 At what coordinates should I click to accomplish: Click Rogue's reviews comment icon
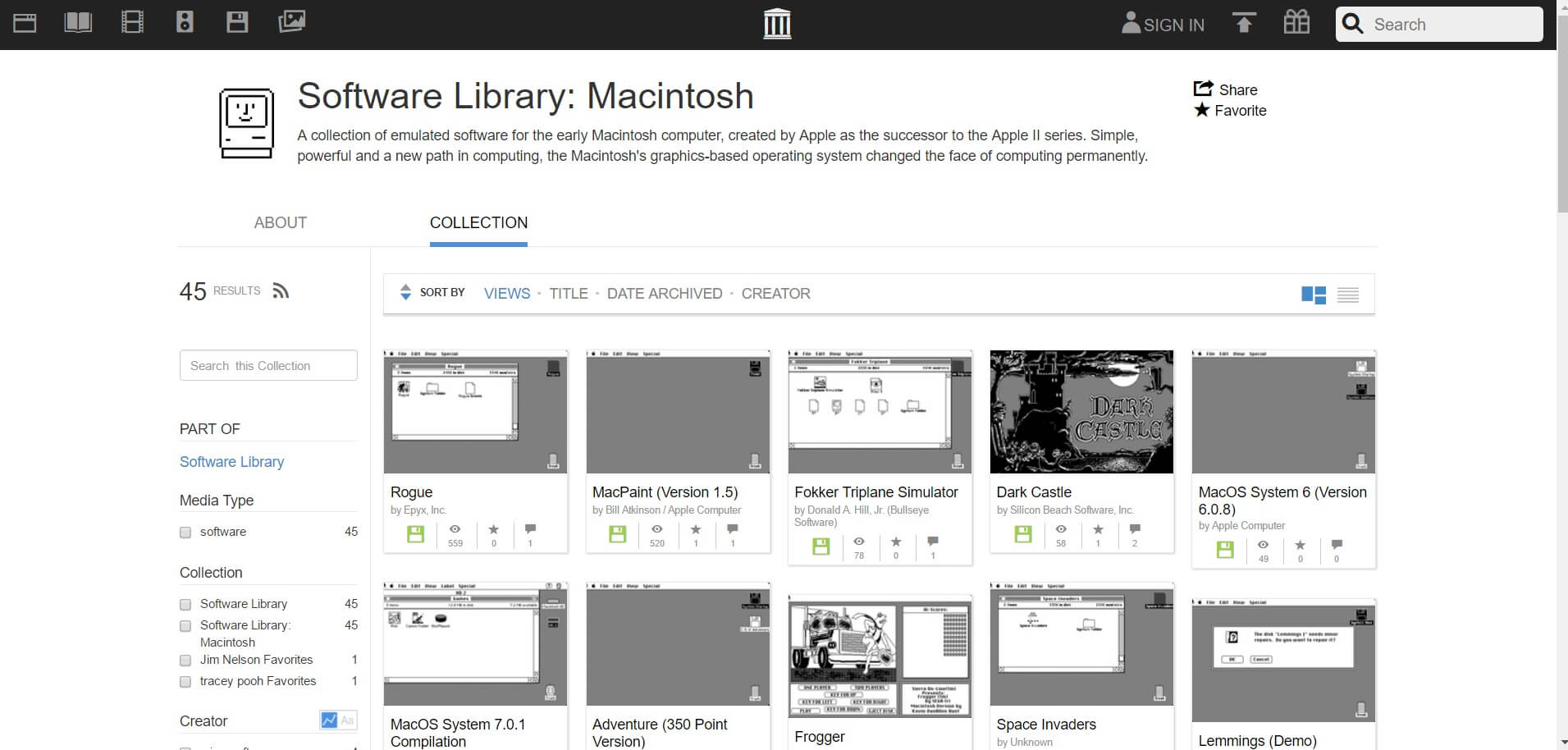click(x=530, y=529)
